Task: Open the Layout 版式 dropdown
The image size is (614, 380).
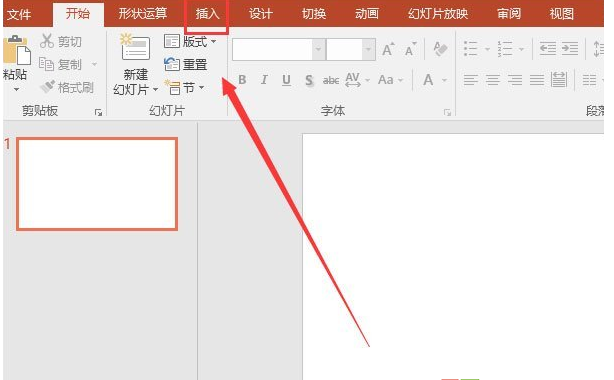Action: [190, 41]
